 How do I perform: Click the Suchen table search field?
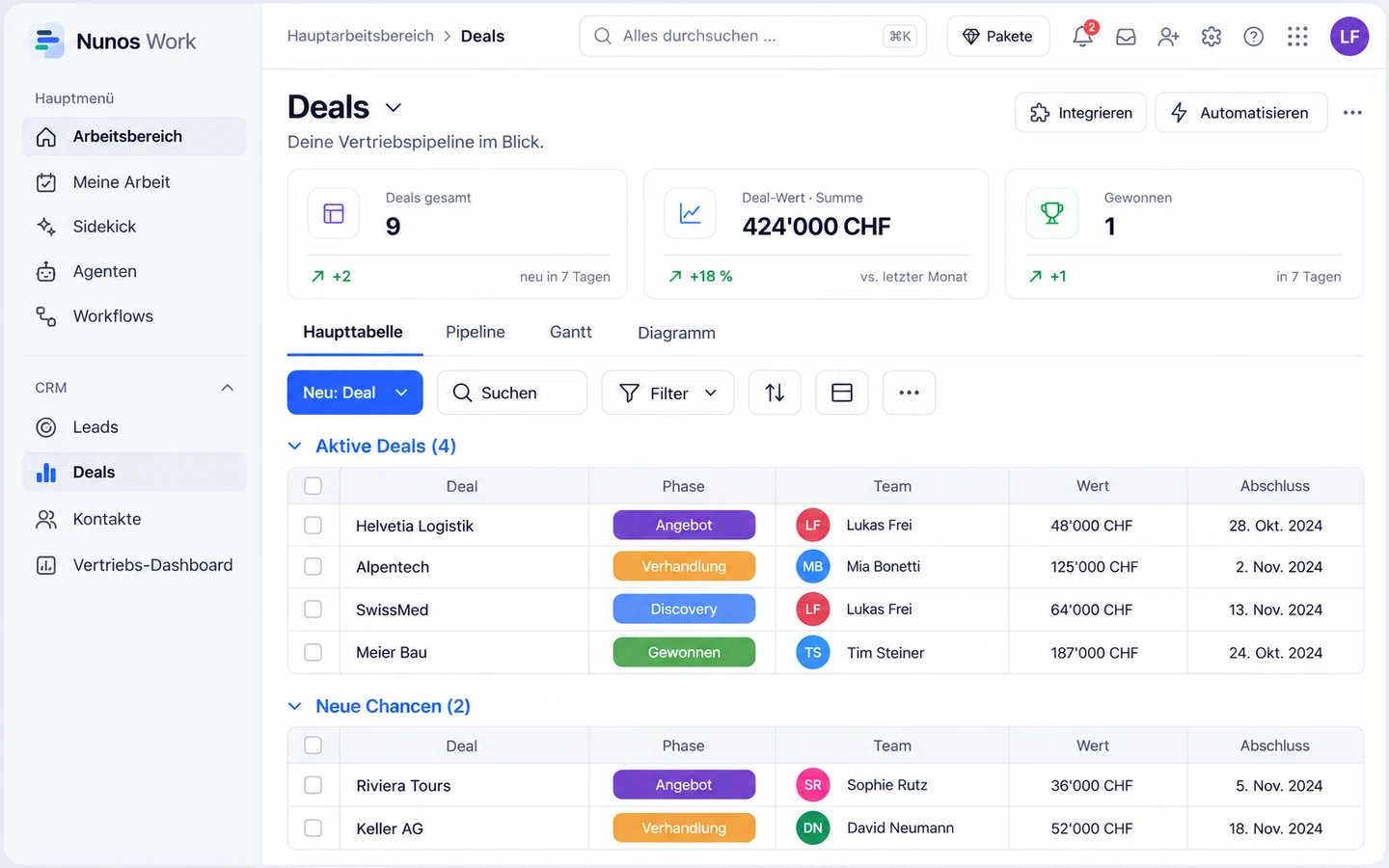pyautogui.click(x=512, y=393)
